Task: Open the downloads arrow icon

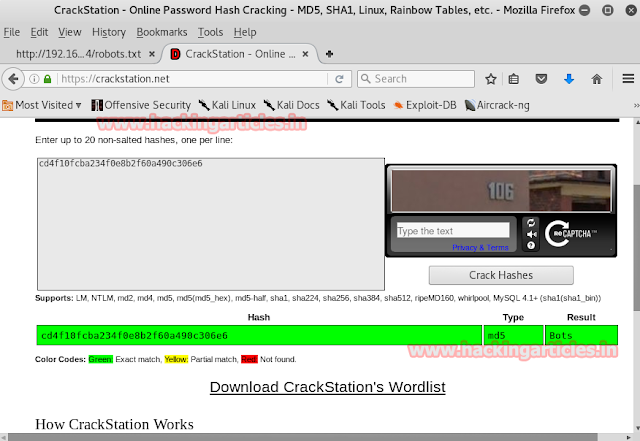Action: 569,79
